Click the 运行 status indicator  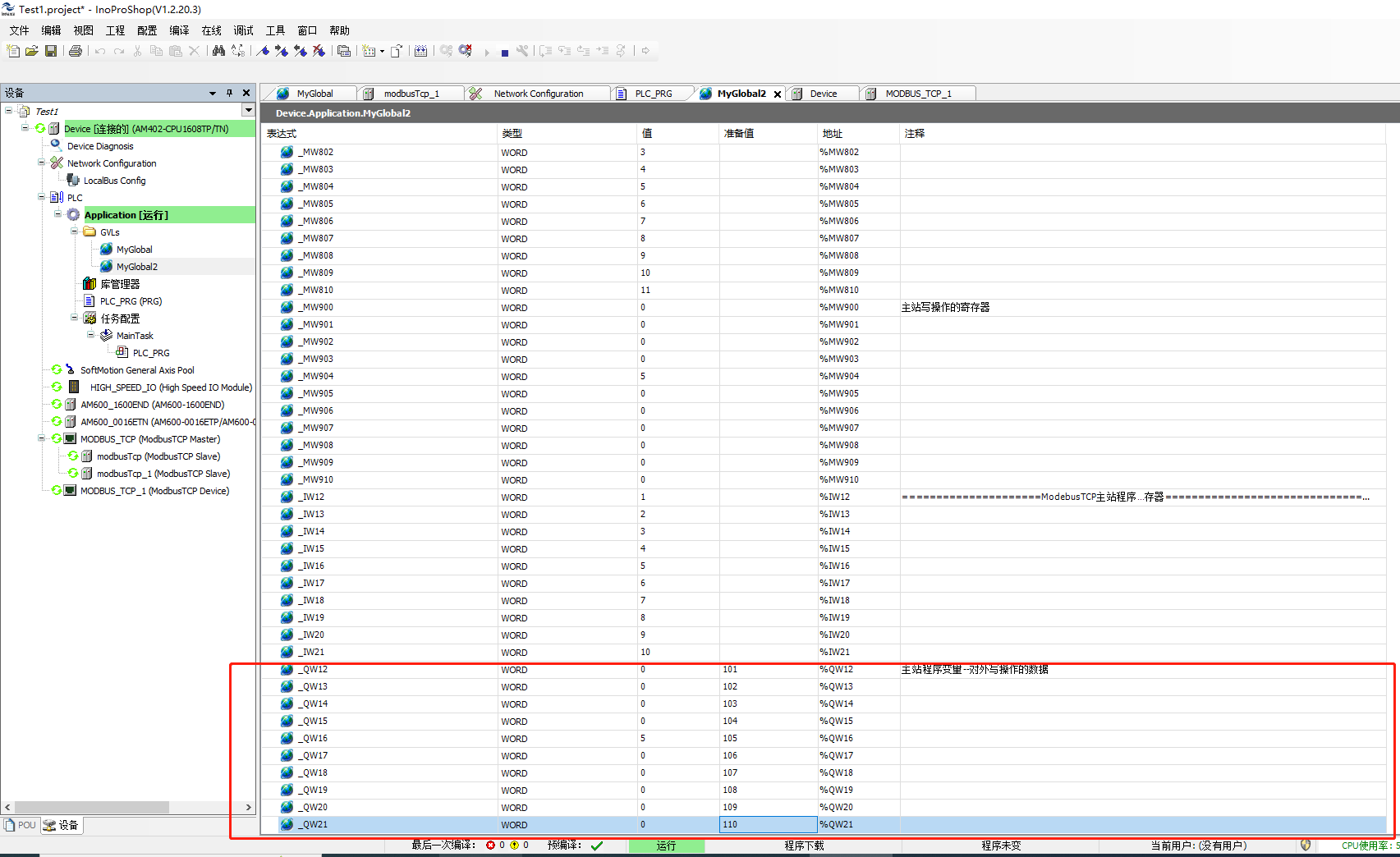666,846
